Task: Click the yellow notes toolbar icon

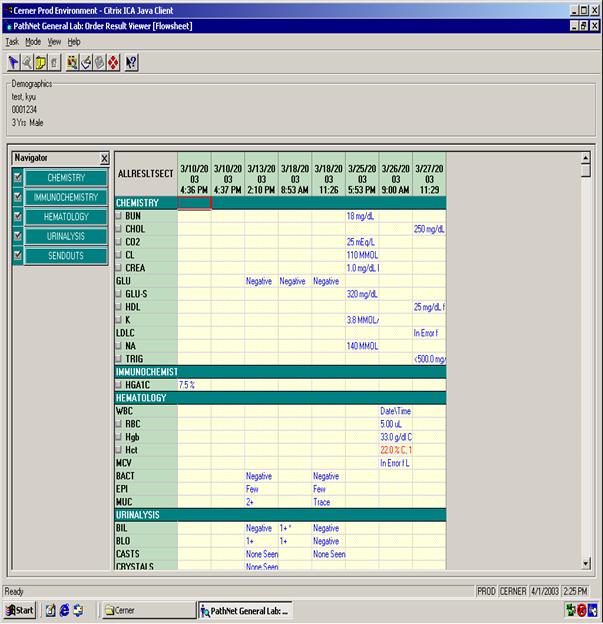Action: 41,62
